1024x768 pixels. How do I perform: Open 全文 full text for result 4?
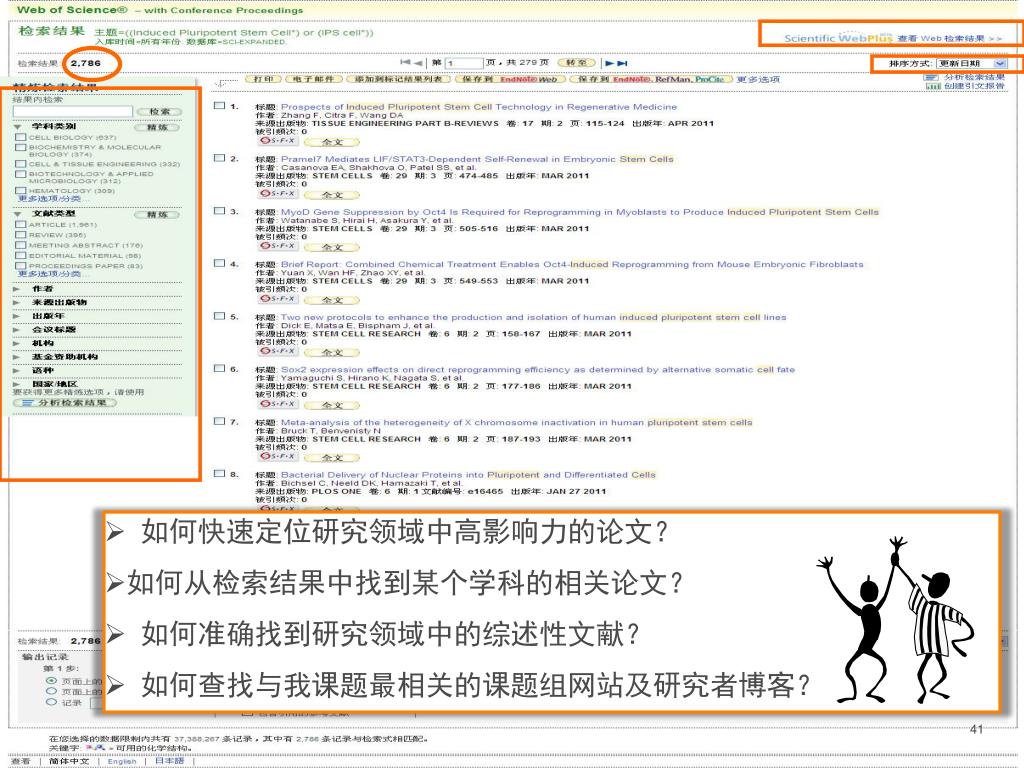coord(332,300)
